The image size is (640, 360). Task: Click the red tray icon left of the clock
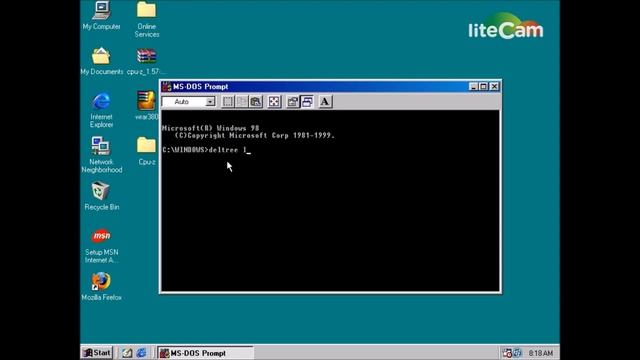click(507, 353)
